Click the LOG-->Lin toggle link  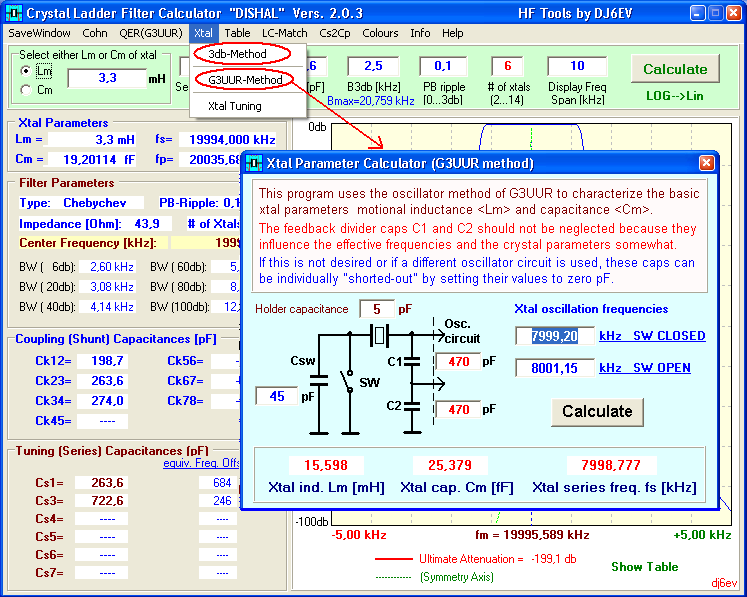pos(675,96)
